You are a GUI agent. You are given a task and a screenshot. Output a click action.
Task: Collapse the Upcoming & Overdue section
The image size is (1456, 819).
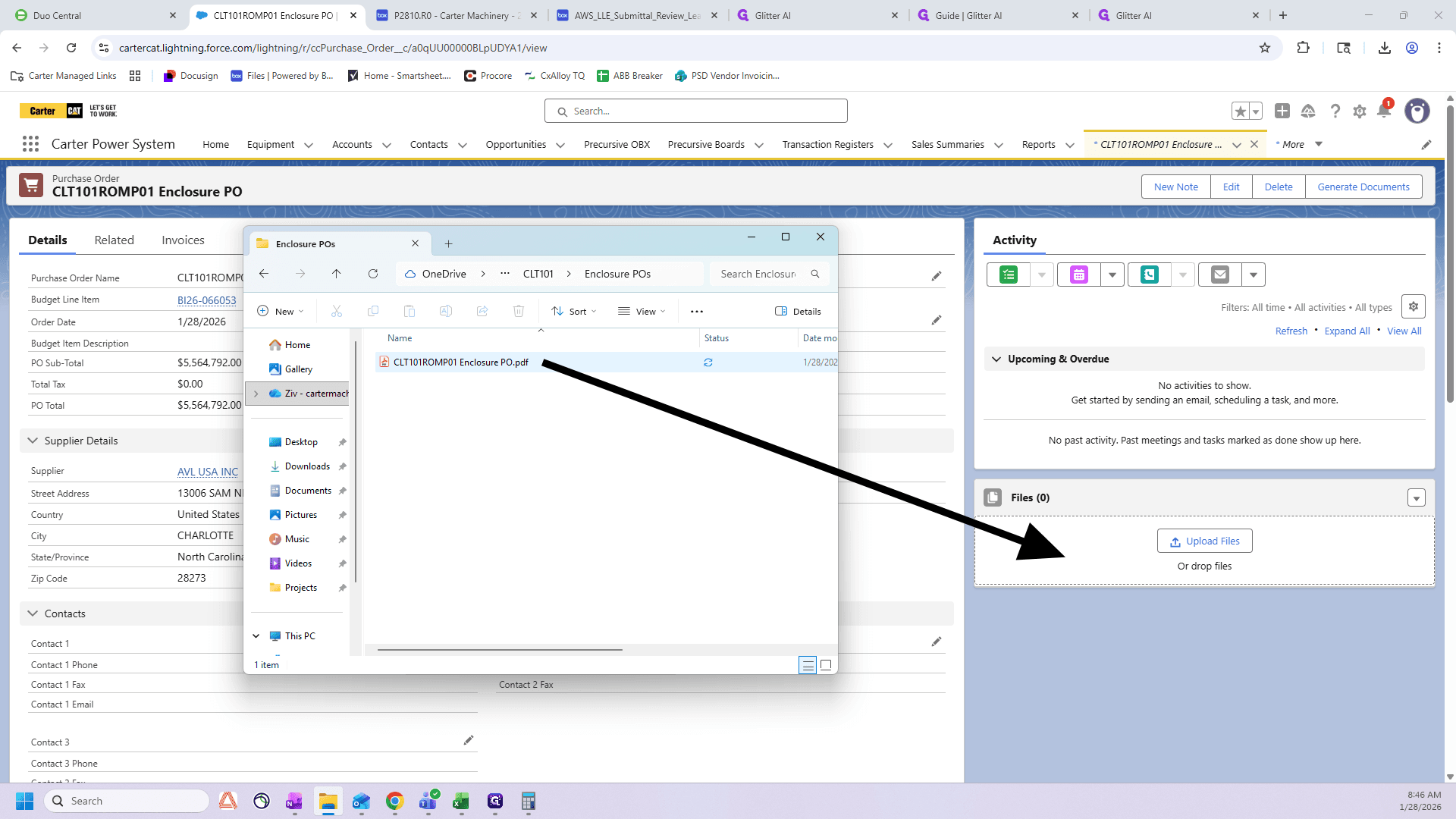[x=996, y=359]
